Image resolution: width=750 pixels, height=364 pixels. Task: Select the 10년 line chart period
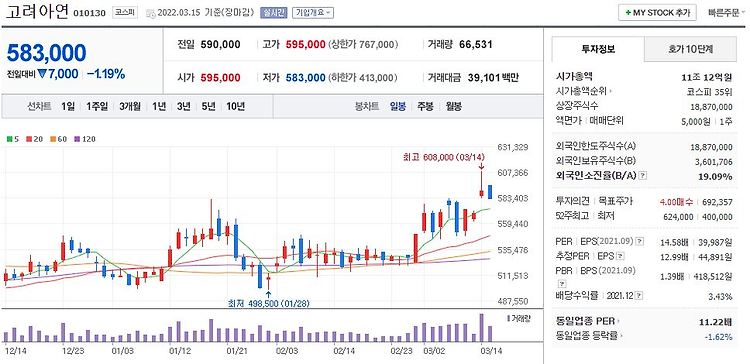click(236, 107)
